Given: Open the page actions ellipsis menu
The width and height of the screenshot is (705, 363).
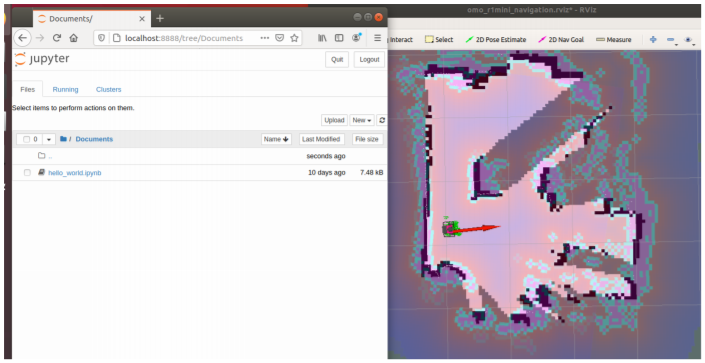Looking at the screenshot, I should tap(265, 38).
